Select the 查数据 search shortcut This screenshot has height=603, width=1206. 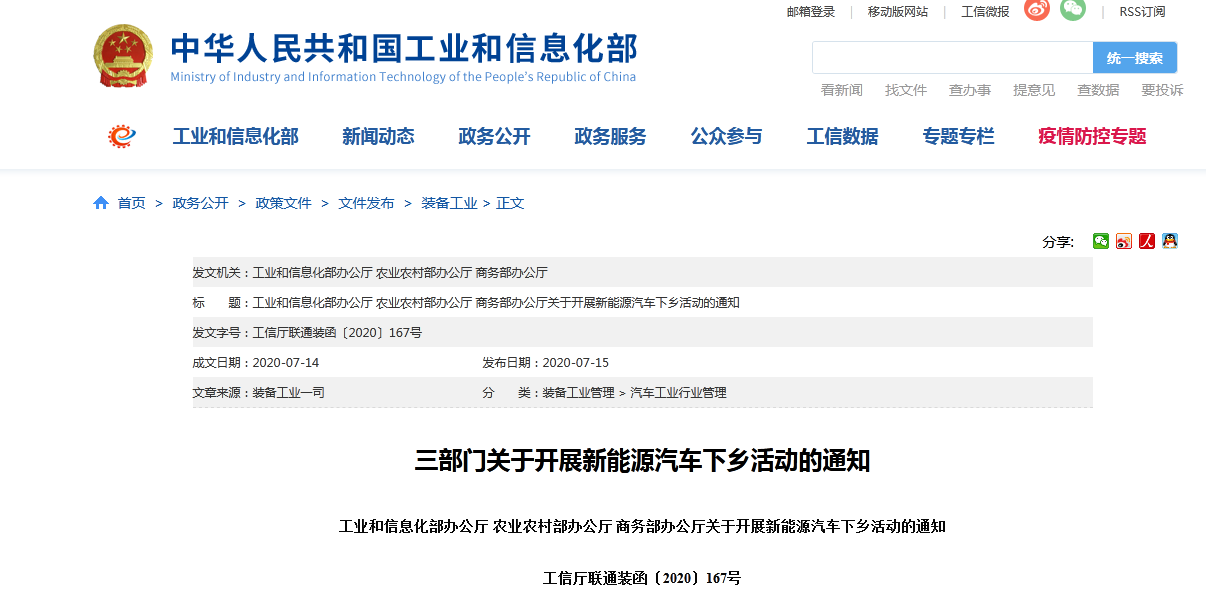pyautogui.click(x=1098, y=90)
